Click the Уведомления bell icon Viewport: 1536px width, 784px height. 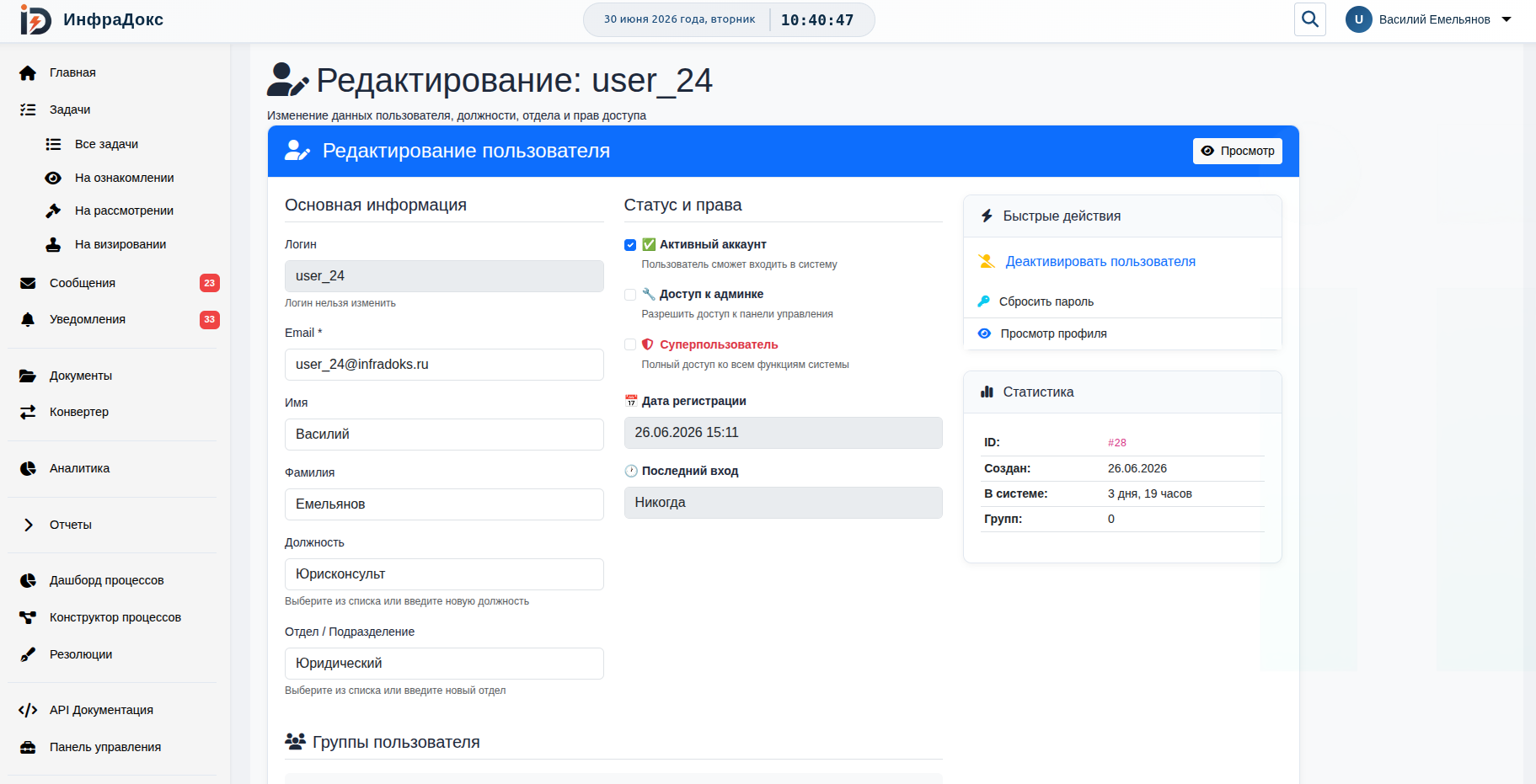28,319
